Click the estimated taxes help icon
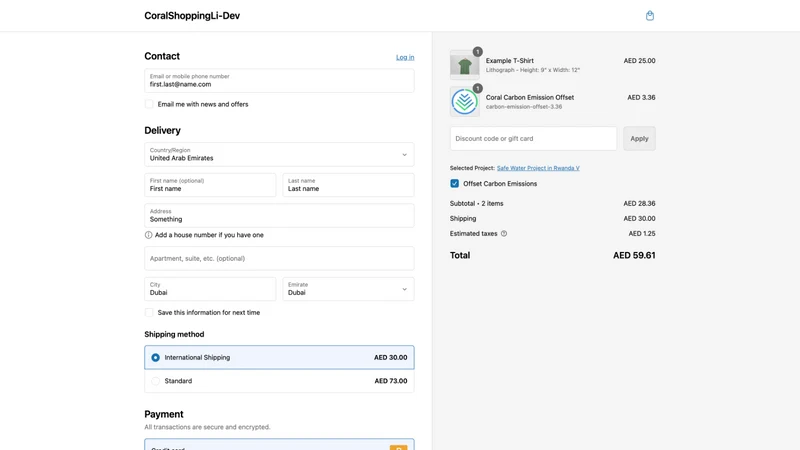800x450 pixels. tap(504, 234)
